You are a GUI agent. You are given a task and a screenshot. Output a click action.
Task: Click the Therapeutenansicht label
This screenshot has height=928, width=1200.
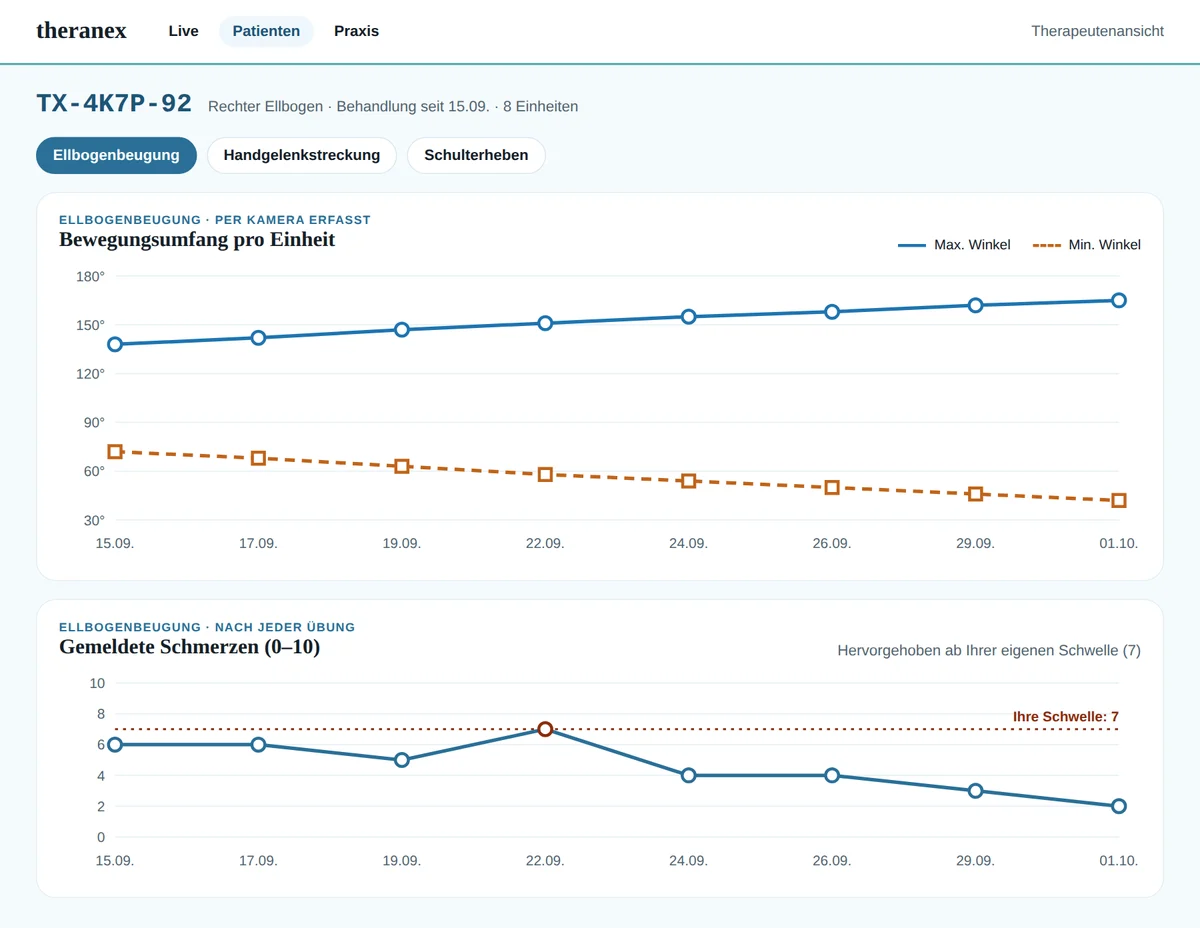1098,31
